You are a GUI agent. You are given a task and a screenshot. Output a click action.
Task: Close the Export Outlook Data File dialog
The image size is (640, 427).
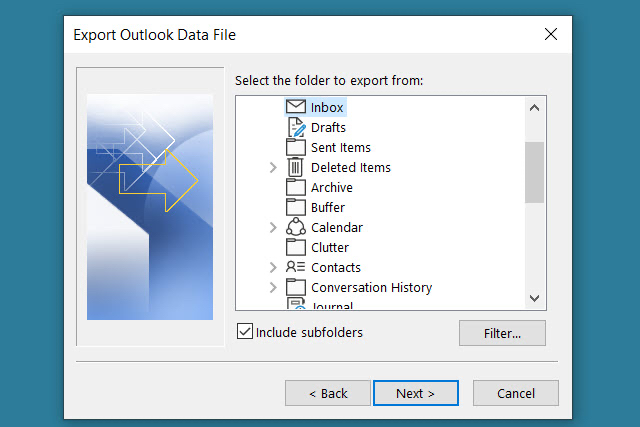point(550,34)
